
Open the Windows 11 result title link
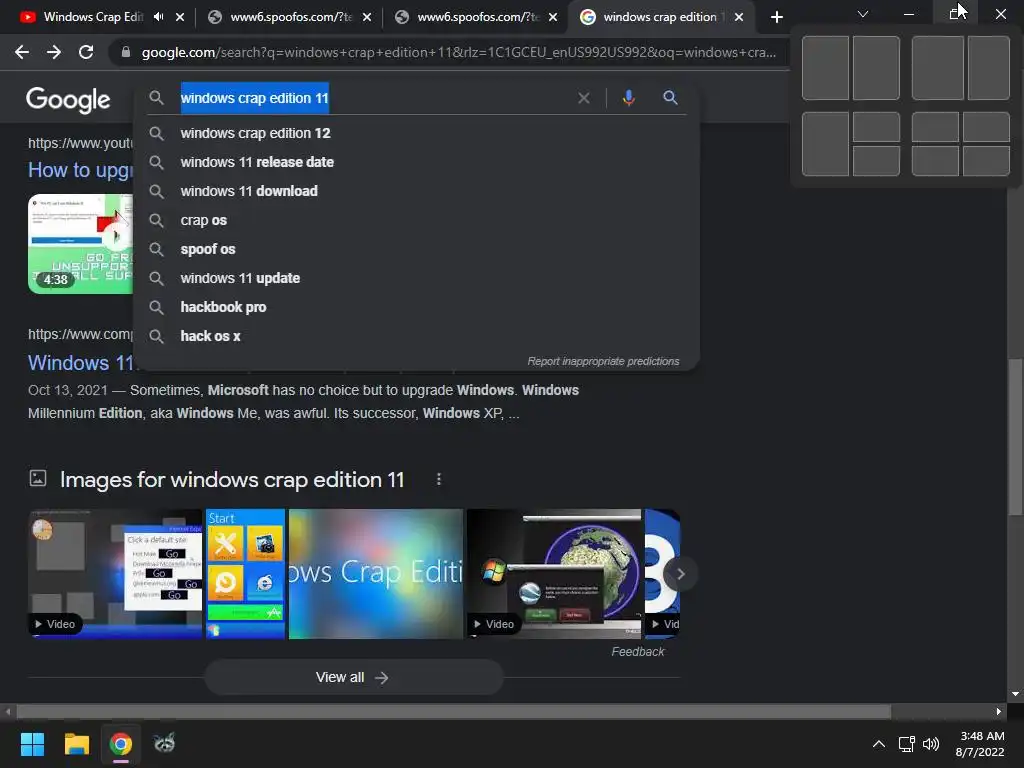80,362
